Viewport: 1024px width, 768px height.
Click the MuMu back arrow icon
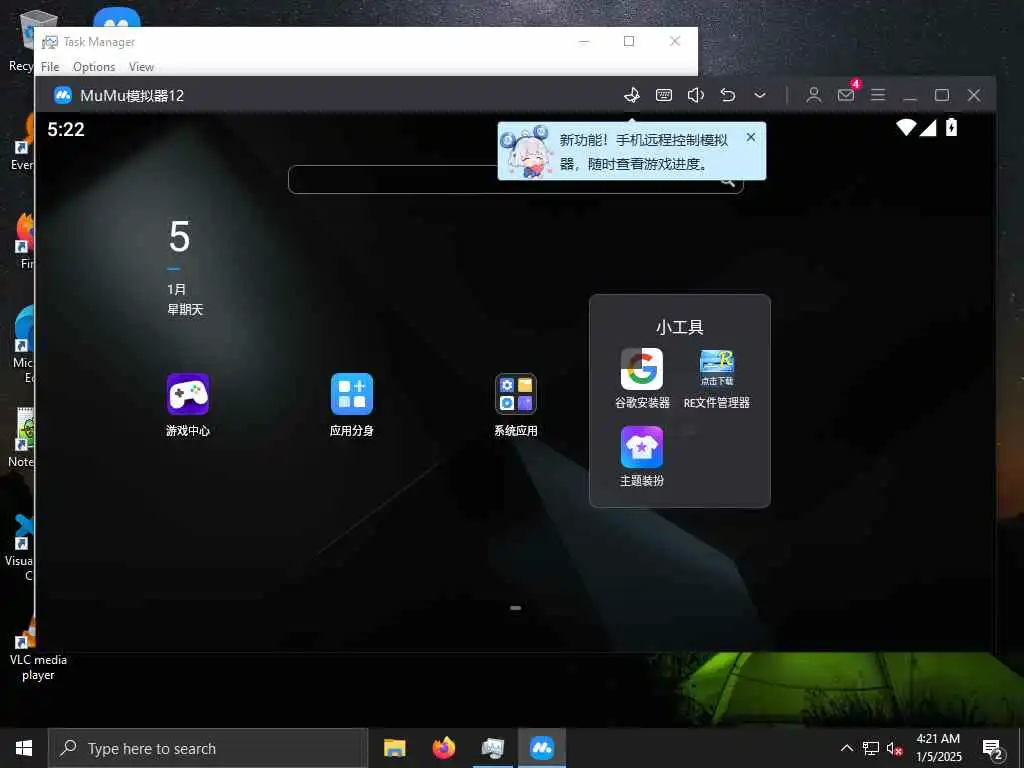tap(728, 95)
